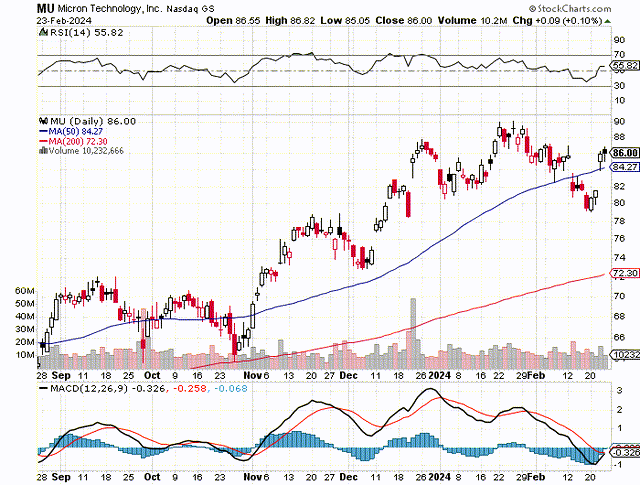Click the blue MA(50) legend line
Screen dimensions: 640x485
point(43,131)
